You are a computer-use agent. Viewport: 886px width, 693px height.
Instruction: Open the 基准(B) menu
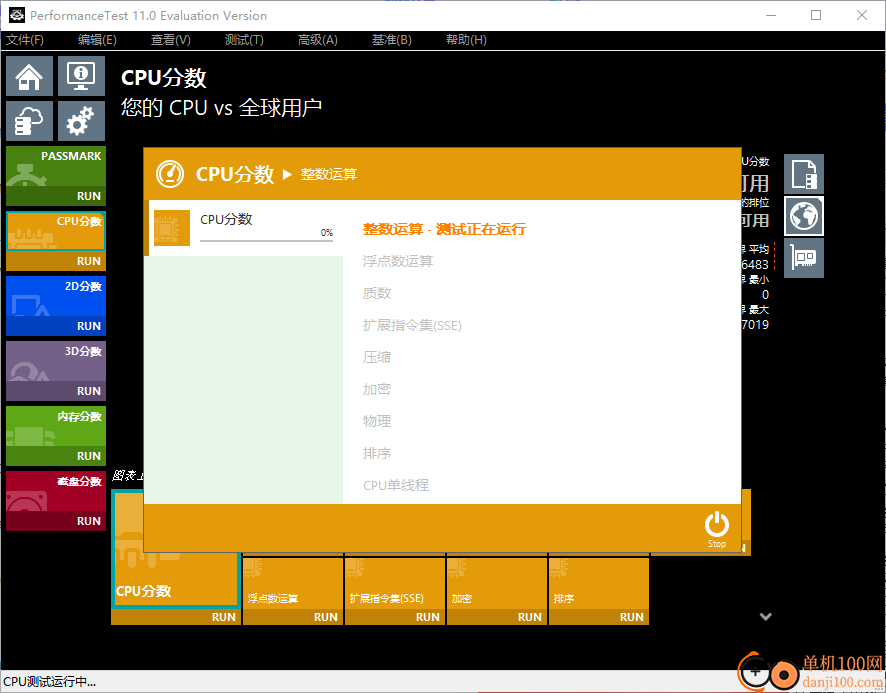[392, 40]
